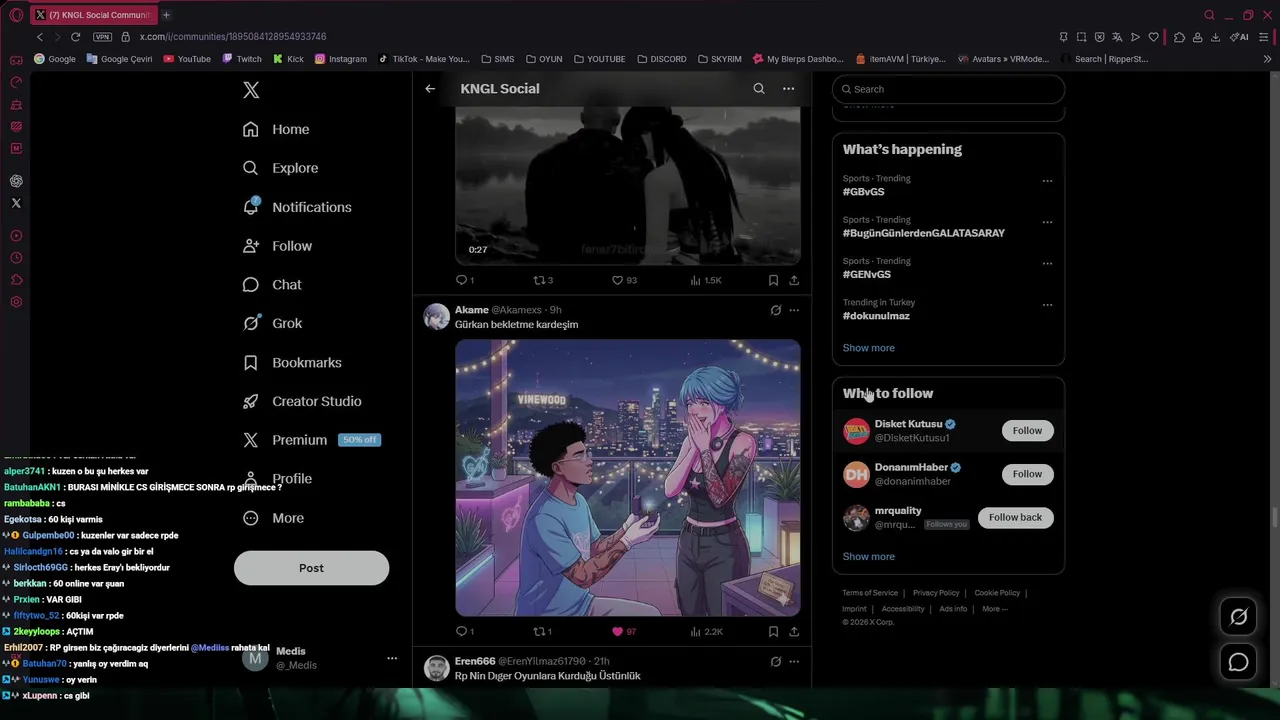Open the Chat section
Screen dimensions: 1280x720
[x=273, y=285]
